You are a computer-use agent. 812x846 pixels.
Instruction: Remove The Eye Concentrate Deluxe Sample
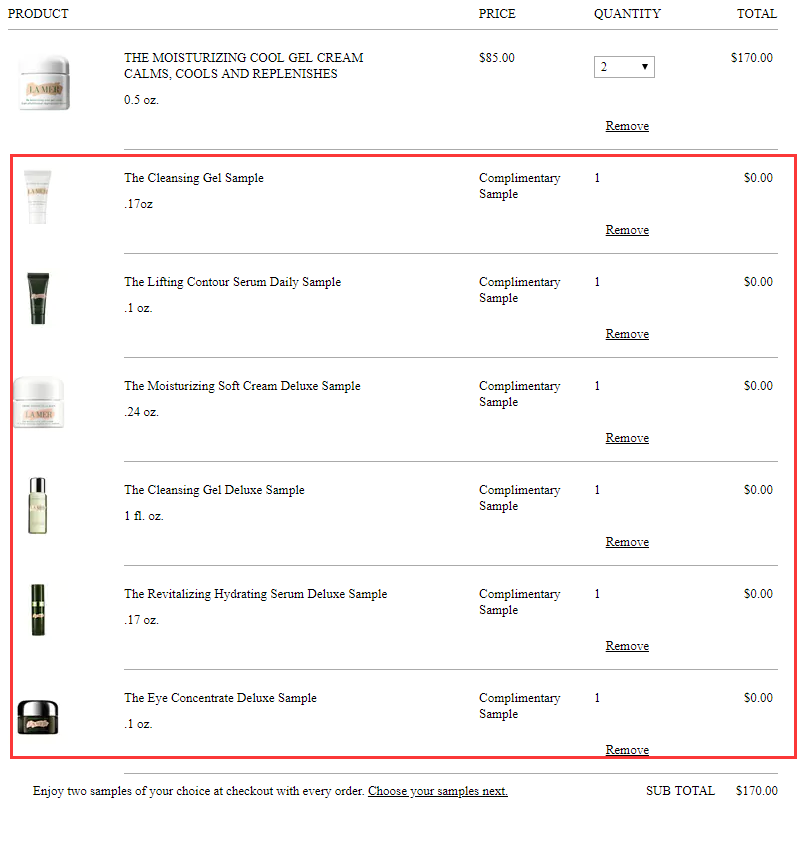(x=627, y=750)
